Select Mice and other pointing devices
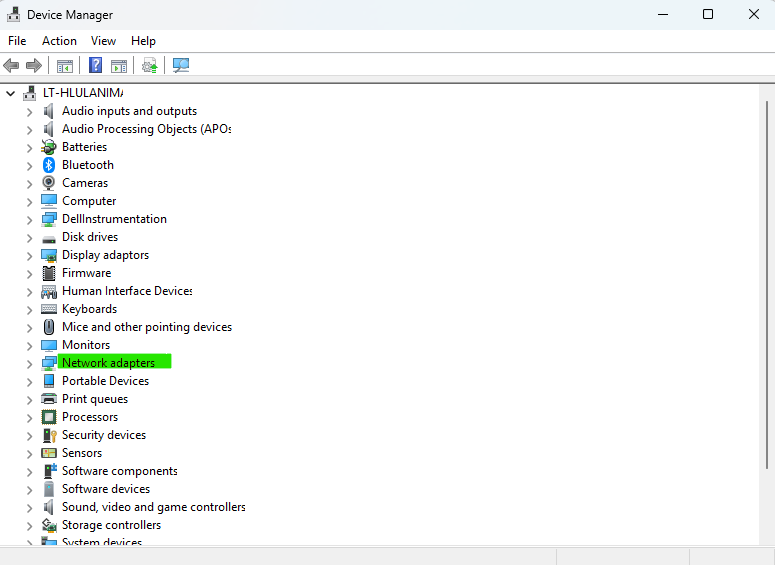 pyautogui.click(x=147, y=327)
